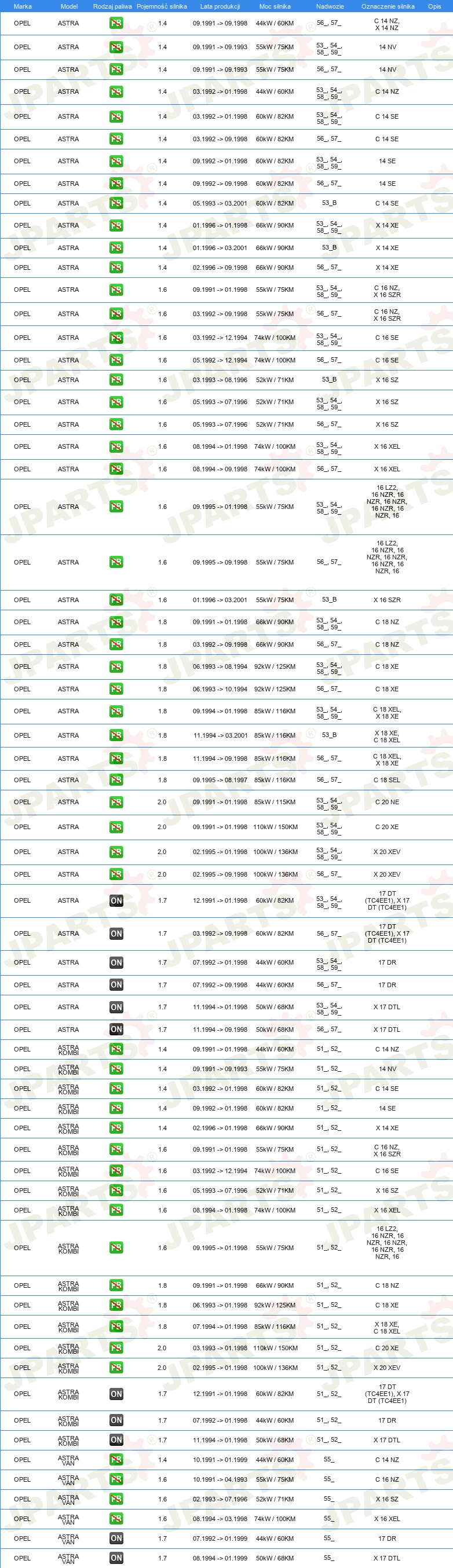Click the Moc silnika column header
This screenshot has height=1568, width=453.
pyautogui.click(x=275, y=7)
